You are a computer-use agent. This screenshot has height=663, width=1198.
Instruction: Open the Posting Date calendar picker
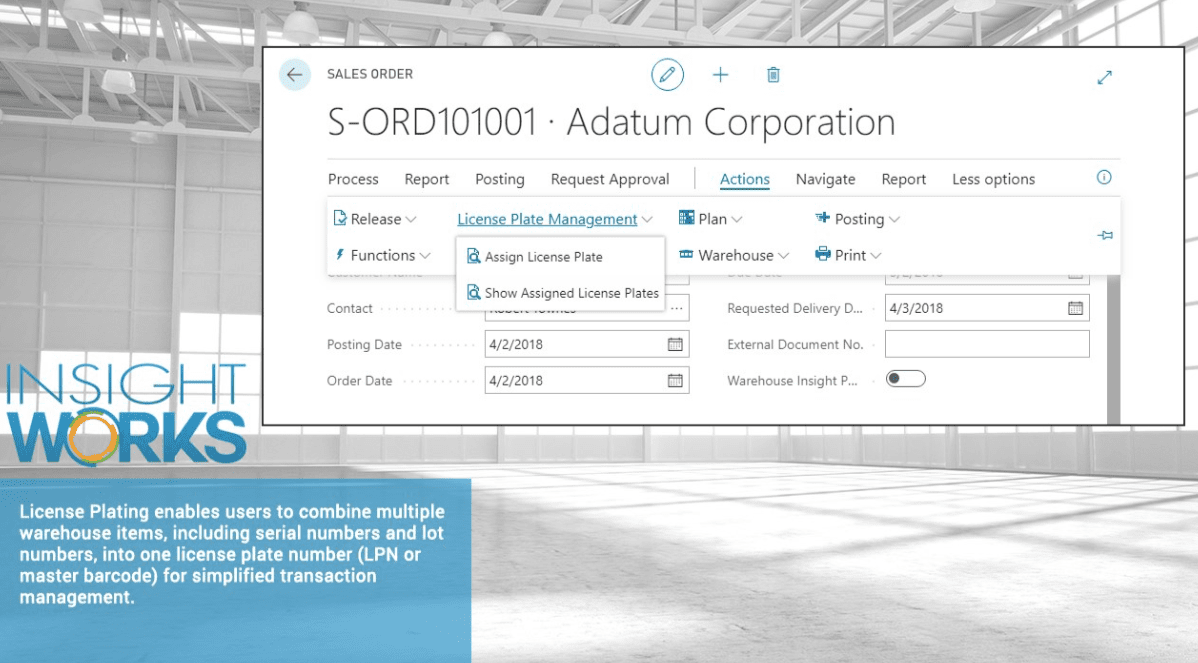click(675, 344)
